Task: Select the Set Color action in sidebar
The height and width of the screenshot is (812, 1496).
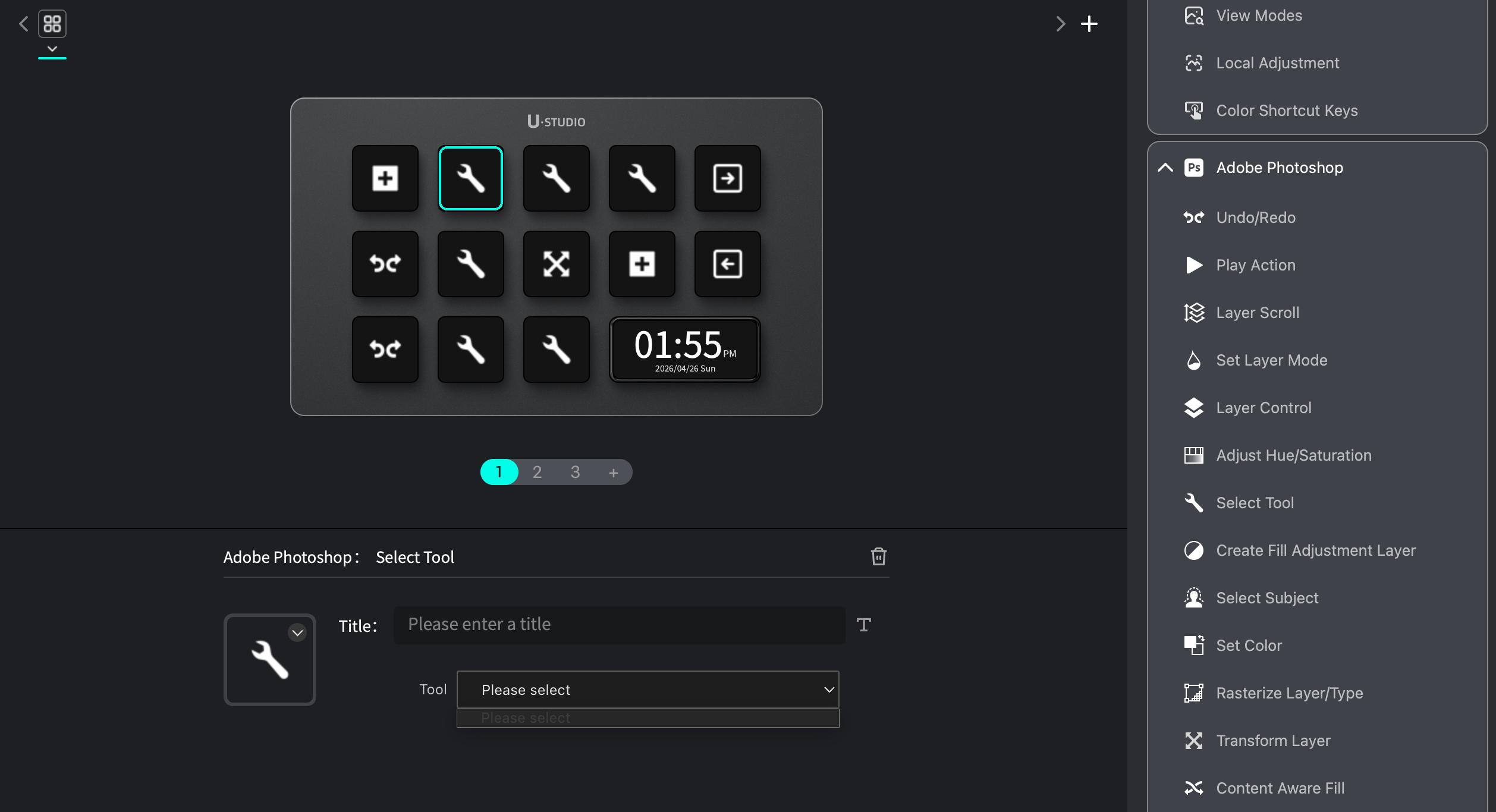Action: 1249,645
